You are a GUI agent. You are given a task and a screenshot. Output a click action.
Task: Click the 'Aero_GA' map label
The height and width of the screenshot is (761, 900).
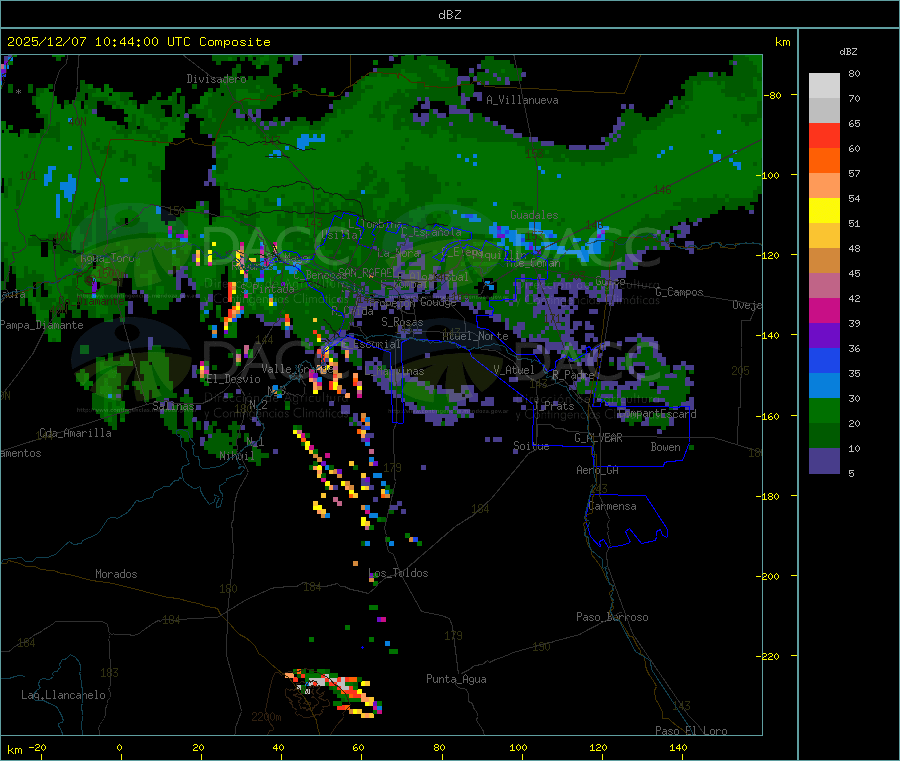[598, 470]
